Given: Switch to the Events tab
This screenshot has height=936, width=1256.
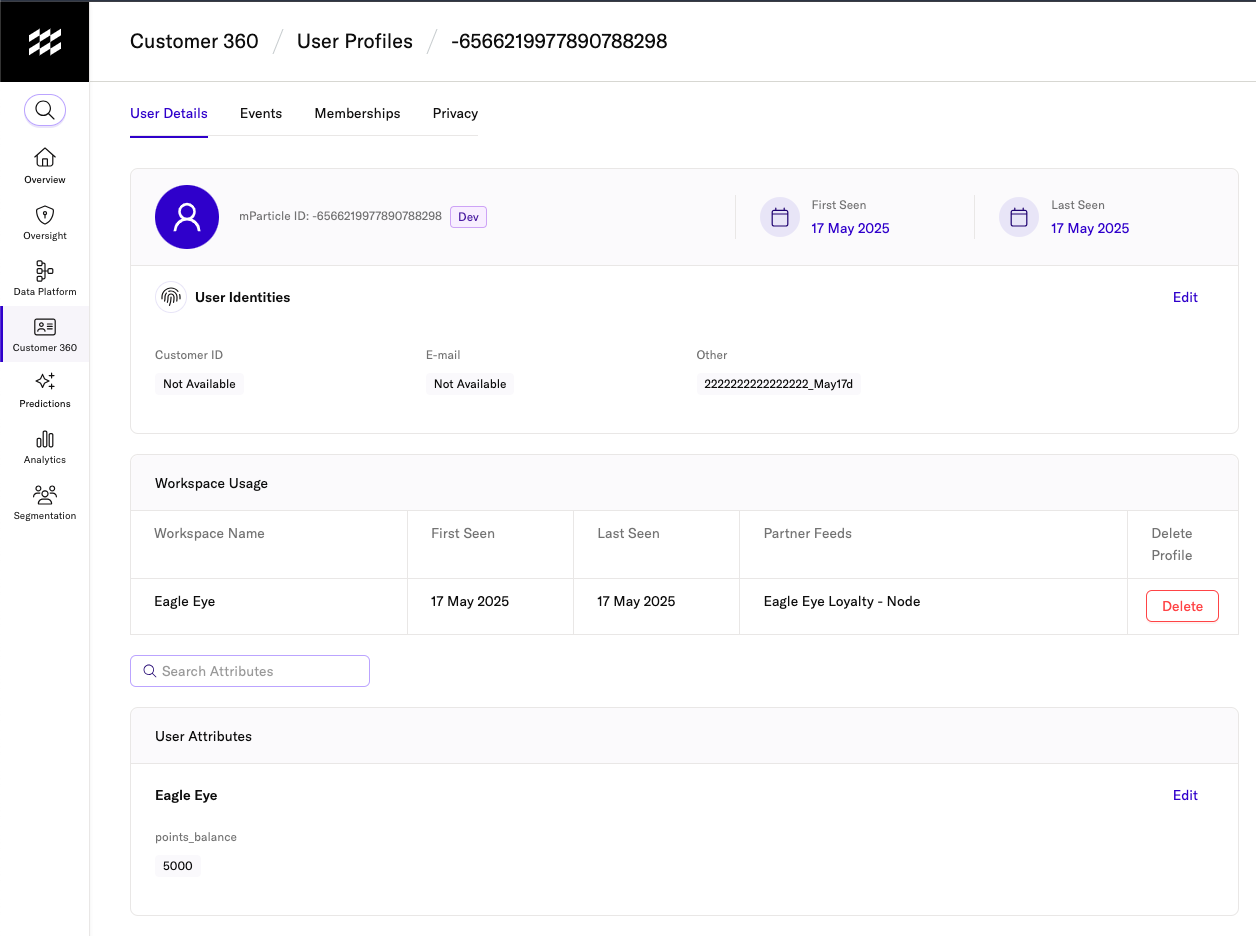Looking at the screenshot, I should pyautogui.click(x=261, y=113).
